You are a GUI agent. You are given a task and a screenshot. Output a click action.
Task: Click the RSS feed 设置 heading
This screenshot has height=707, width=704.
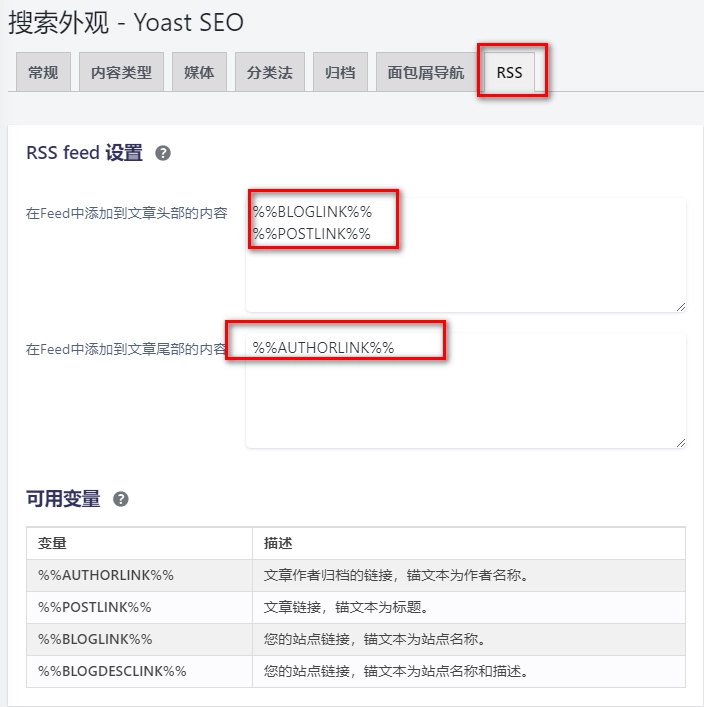84,153
